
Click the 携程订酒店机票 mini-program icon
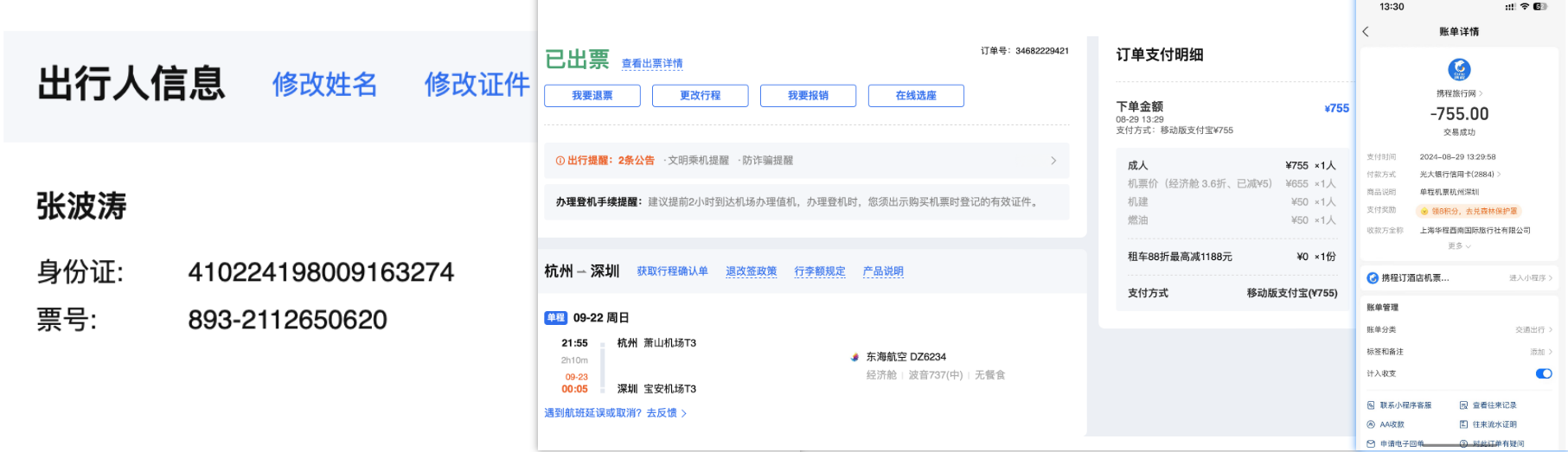tap(1372, 277)
